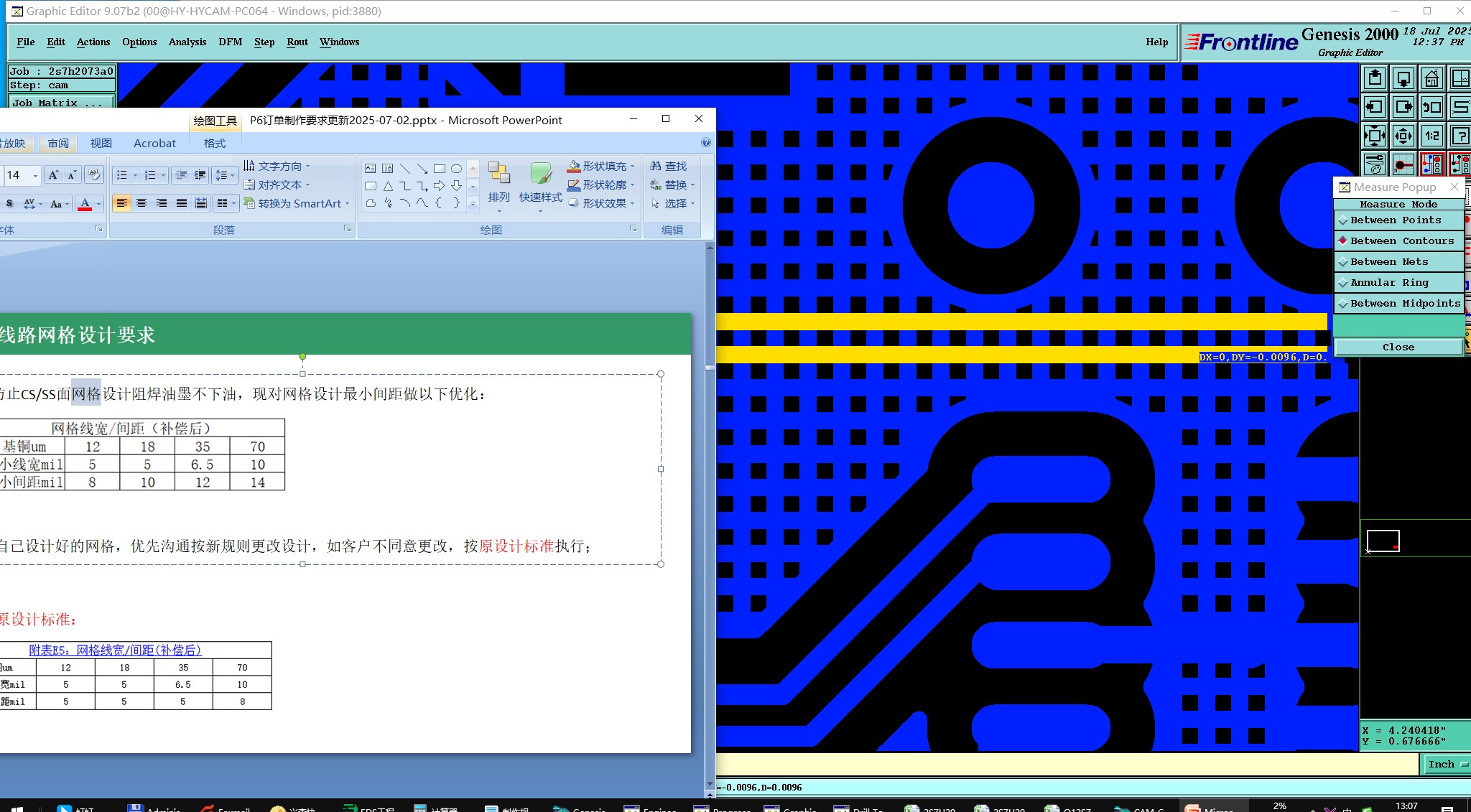Image resolution: width=1471 pixels, height=812 pixels.
Task: Click the pan up arrow icon
Action: click(x=1375, y=78)
